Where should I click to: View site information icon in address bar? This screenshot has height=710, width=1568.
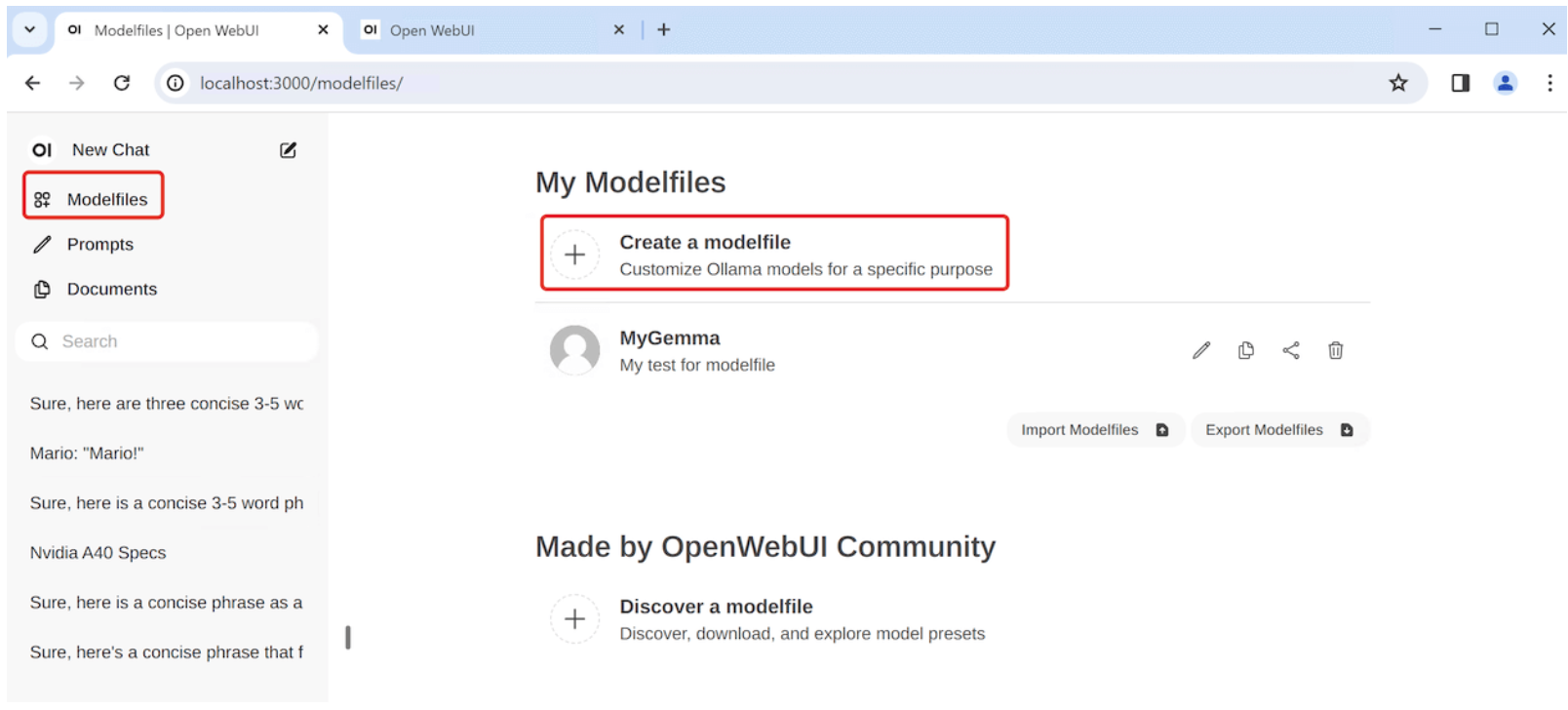click(x=176, y=83)
